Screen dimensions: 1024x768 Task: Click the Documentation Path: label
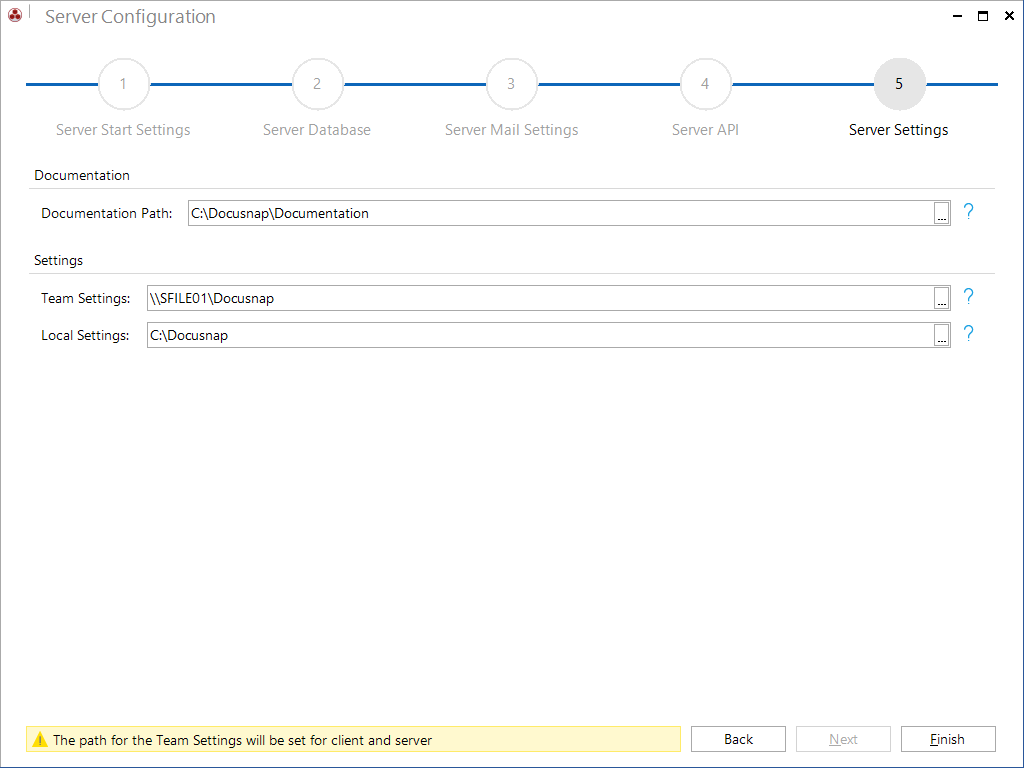[106, 213]
